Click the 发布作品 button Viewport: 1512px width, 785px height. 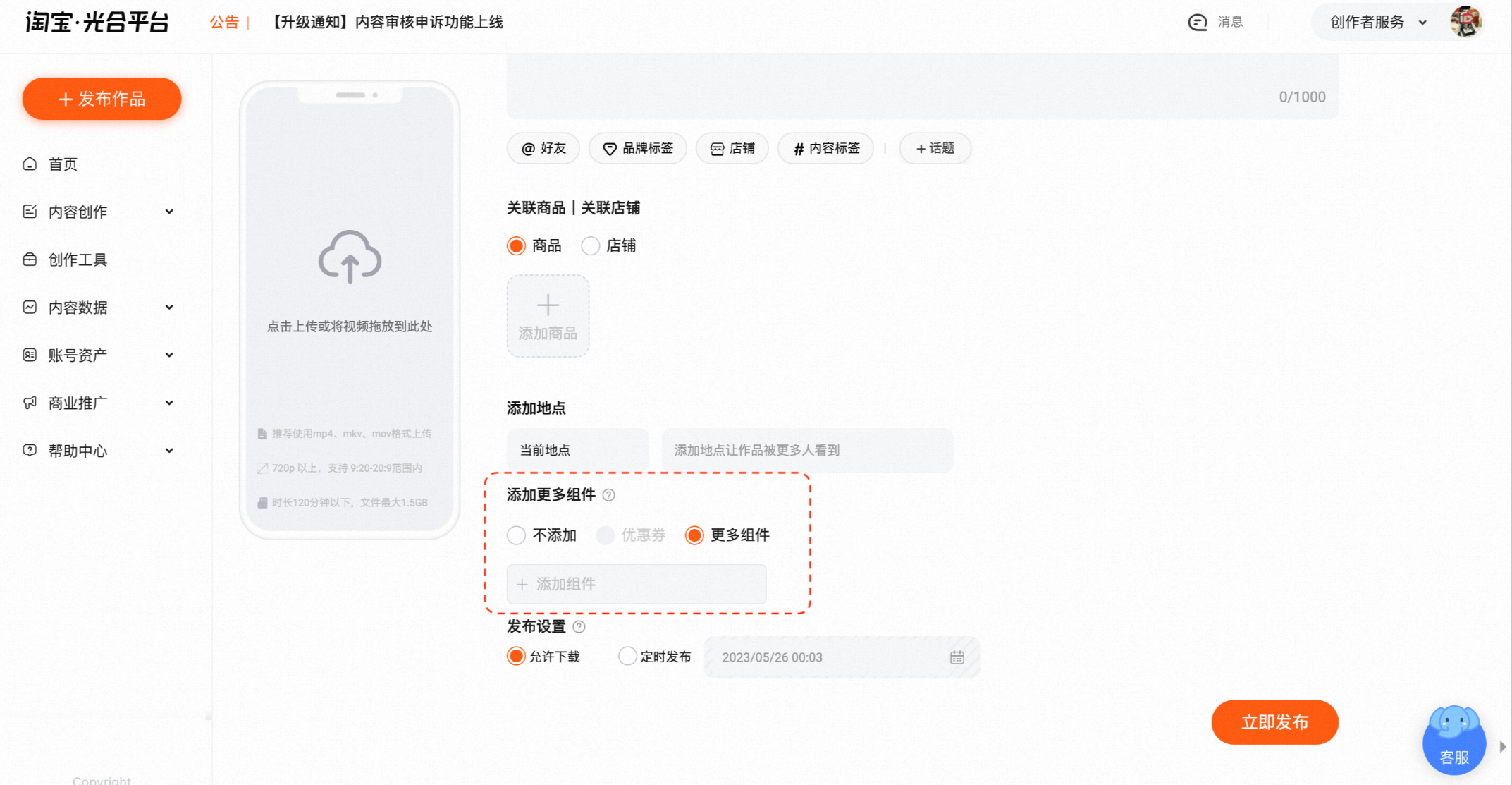102,99
